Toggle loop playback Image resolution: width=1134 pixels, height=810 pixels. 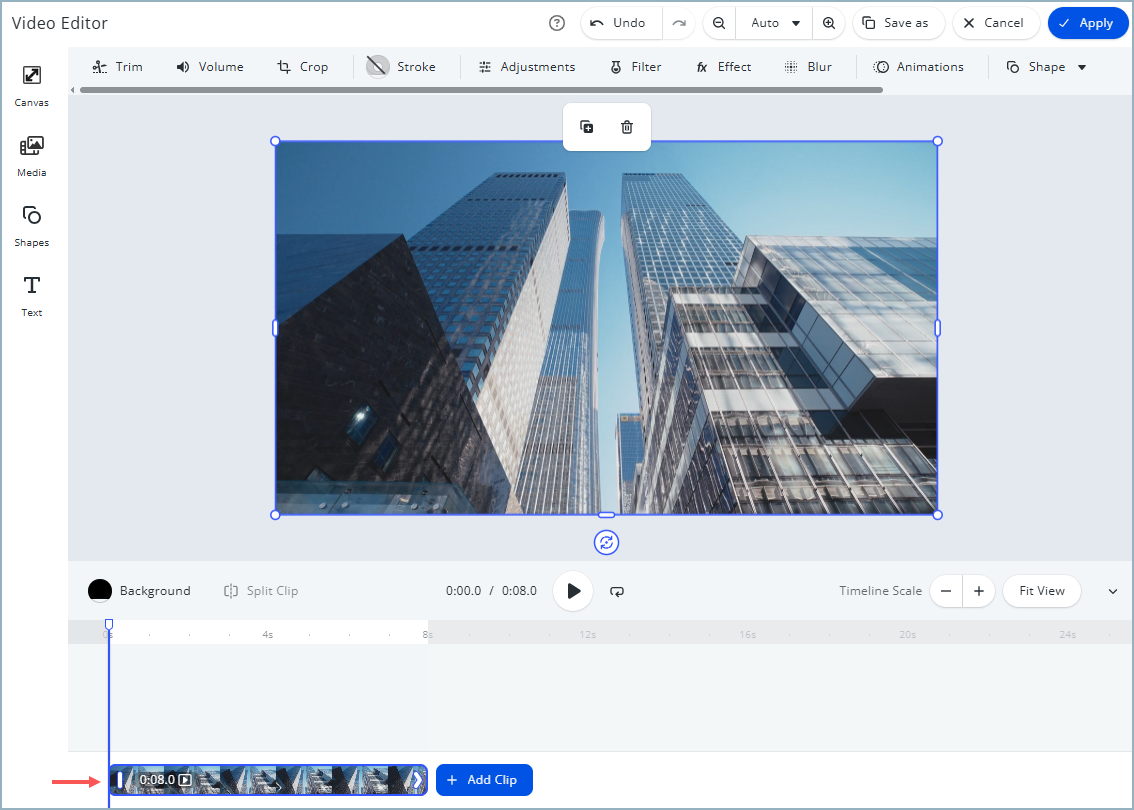click(x=618, y=591)
